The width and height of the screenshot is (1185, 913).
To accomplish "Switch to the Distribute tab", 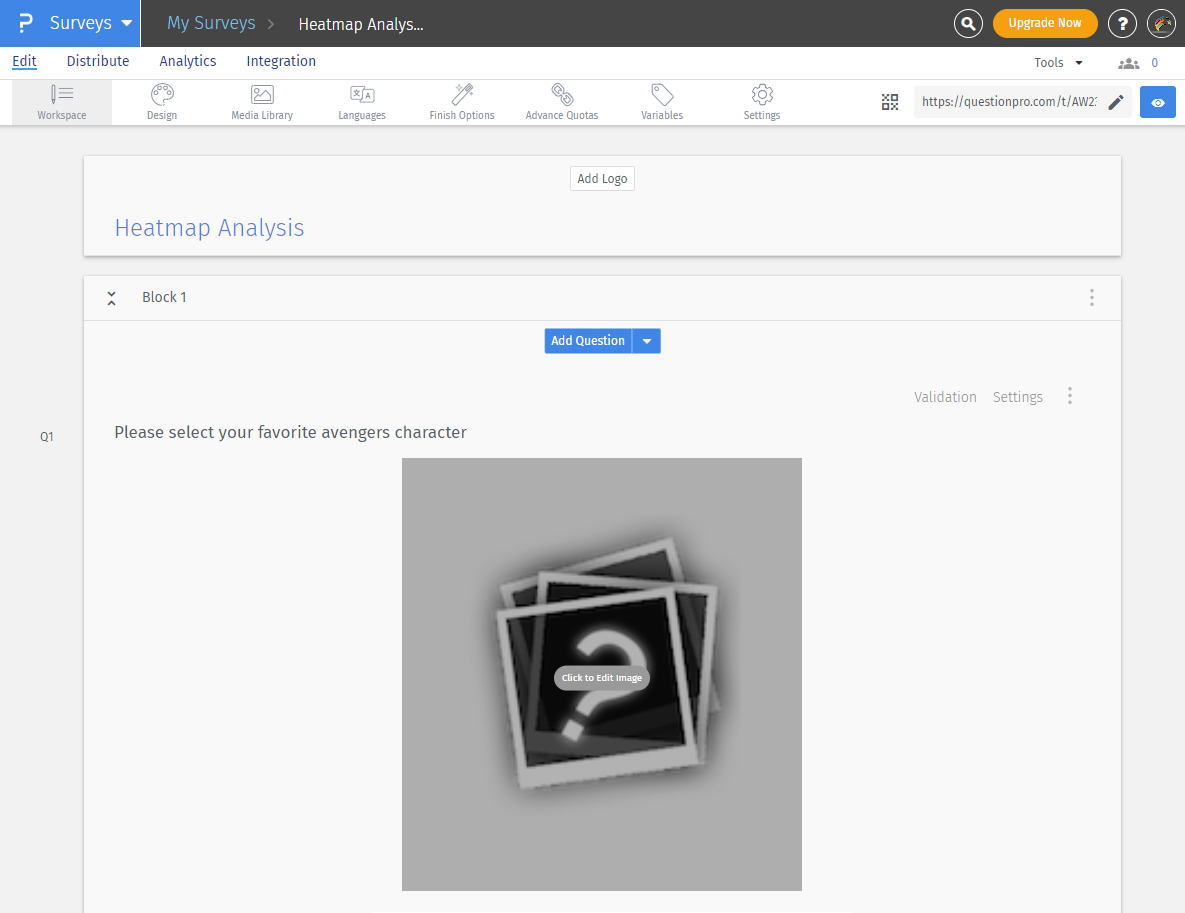I will pyautogui.click(x=97, y=61).
